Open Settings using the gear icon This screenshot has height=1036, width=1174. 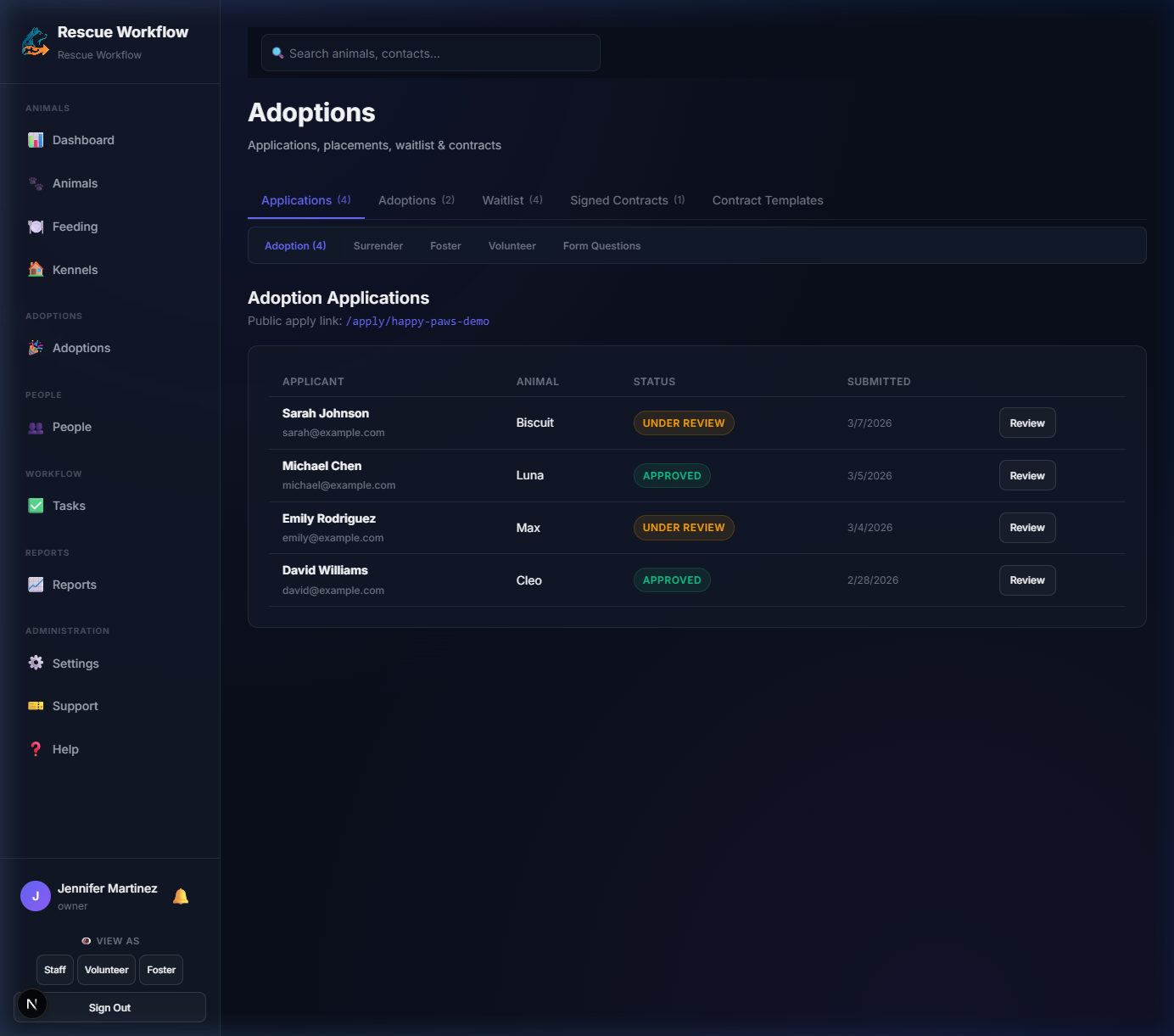[x=36, y=664]
